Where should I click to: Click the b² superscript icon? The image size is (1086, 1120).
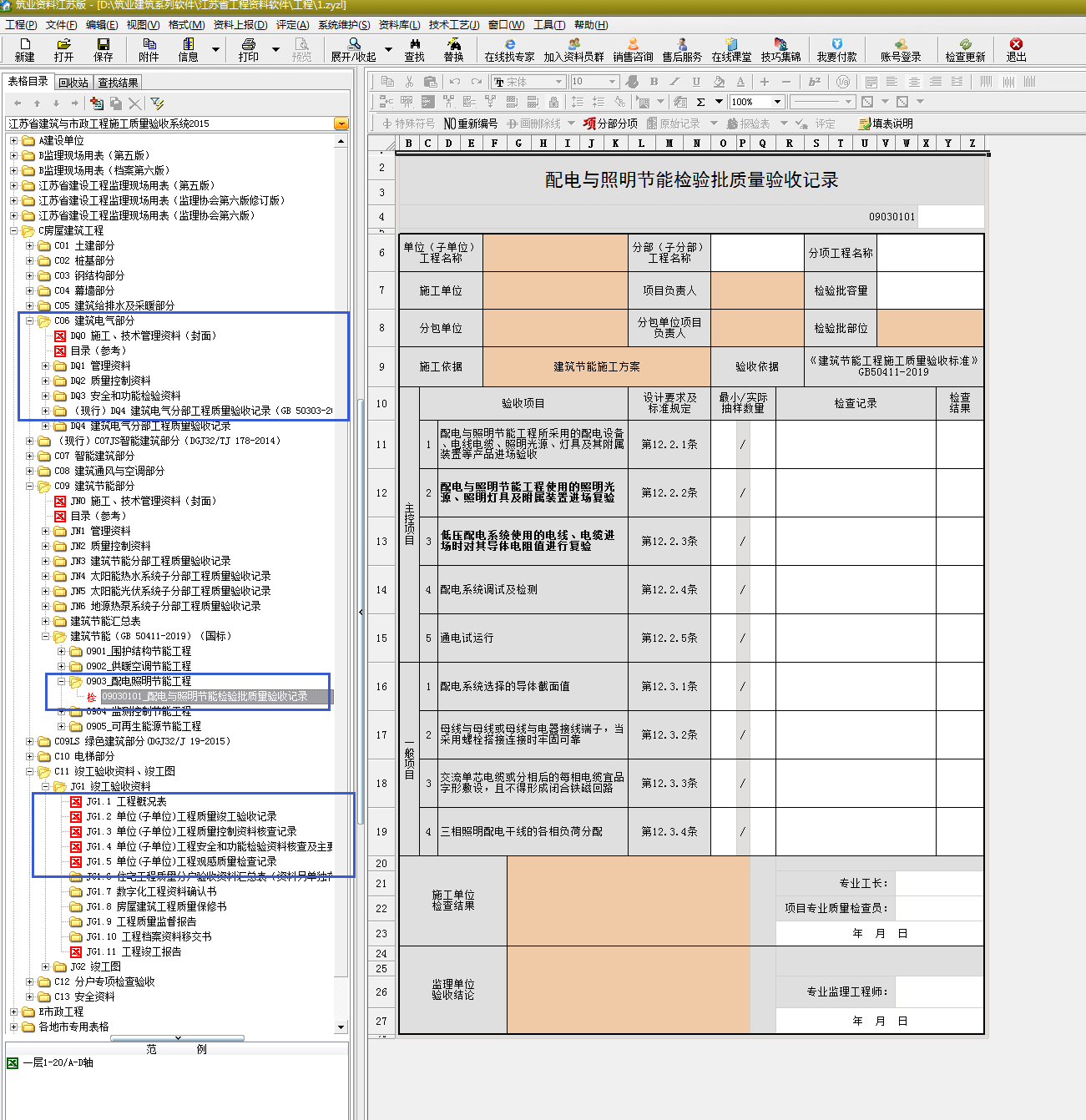tap(815, 81)
